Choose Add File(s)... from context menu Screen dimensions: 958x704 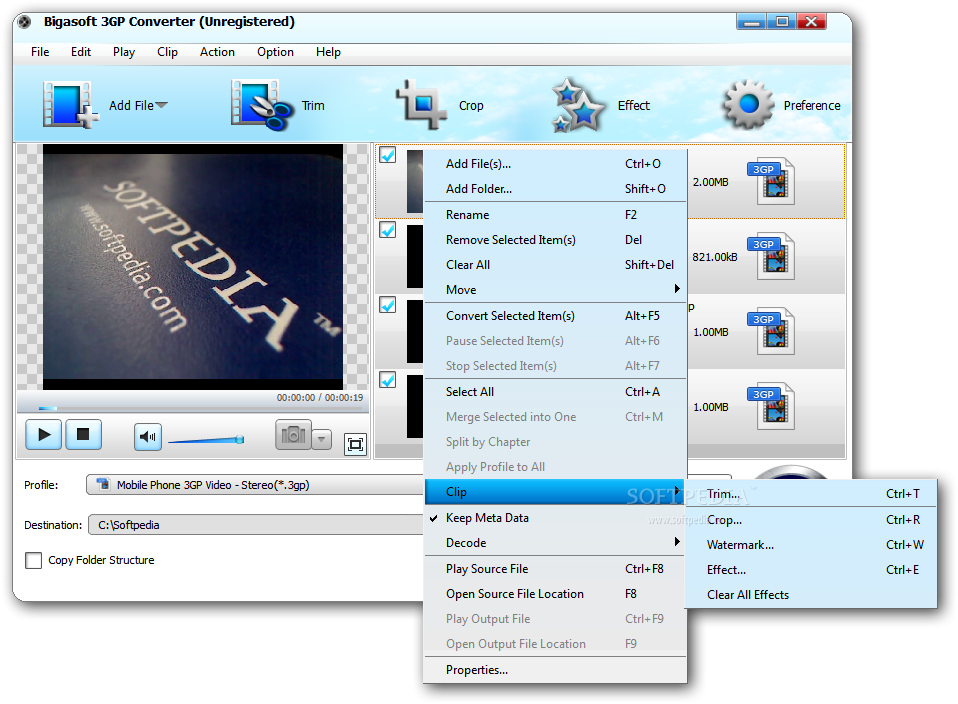[x=555, y=164]
